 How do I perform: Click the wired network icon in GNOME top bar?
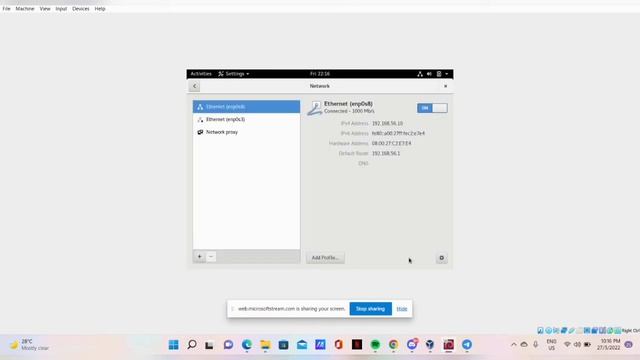tap(420, 74)
